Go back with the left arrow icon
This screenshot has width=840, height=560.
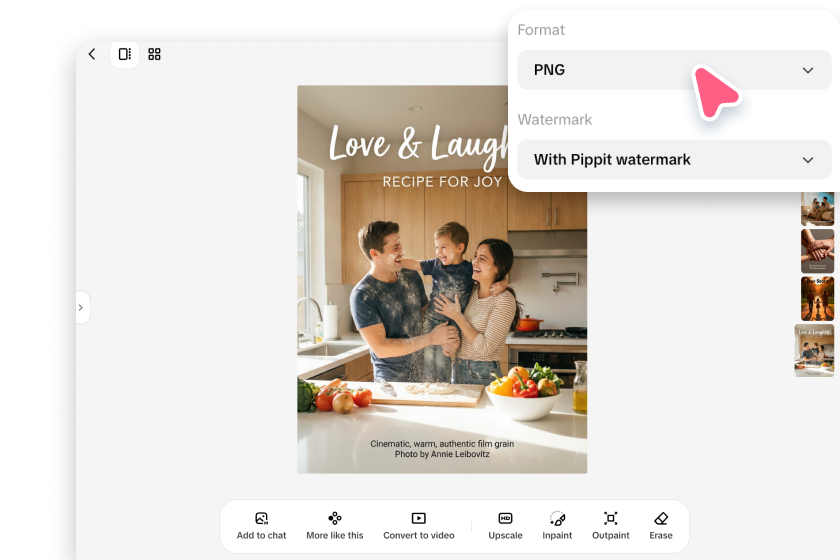pos(92,54)
